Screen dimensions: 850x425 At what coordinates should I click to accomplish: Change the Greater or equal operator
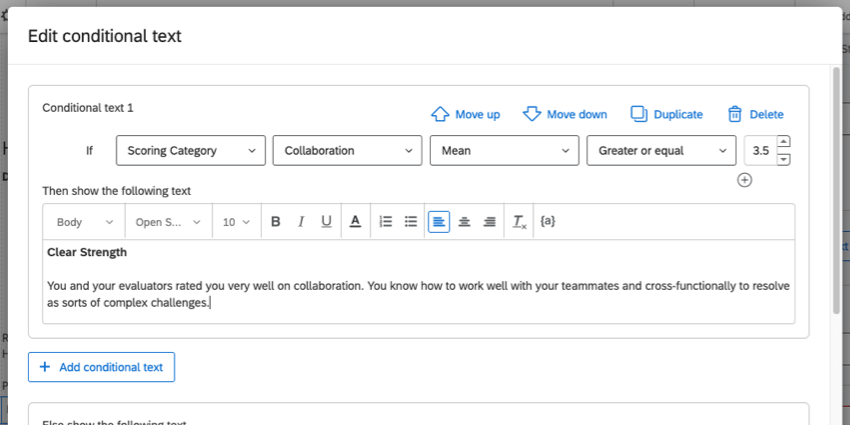(661, 150)
